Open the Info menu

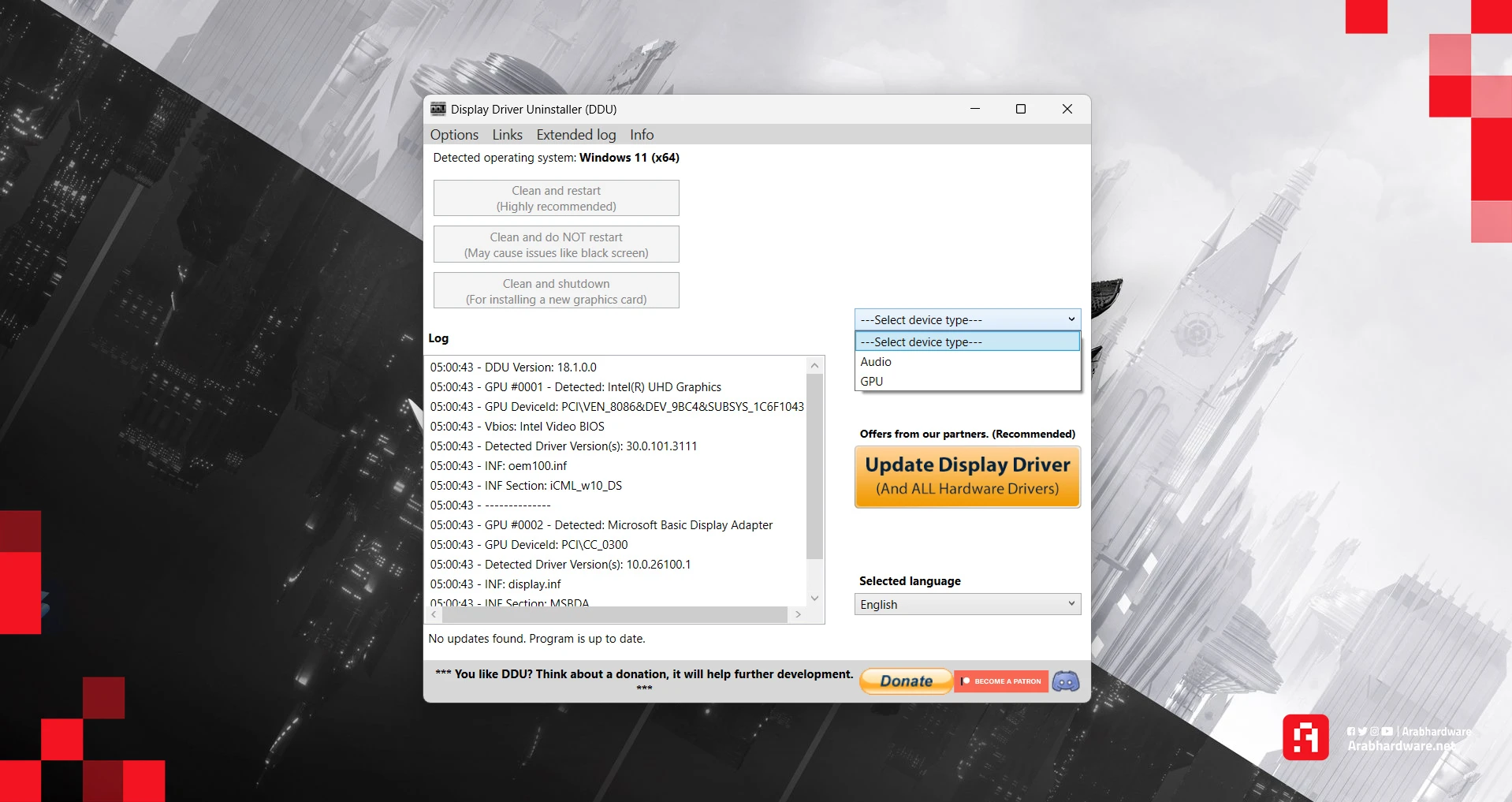(x=642, y=135)
